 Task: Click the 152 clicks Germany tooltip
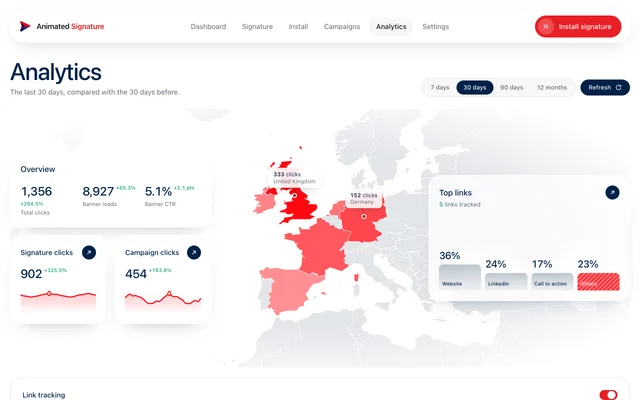(x=364, y=198)
